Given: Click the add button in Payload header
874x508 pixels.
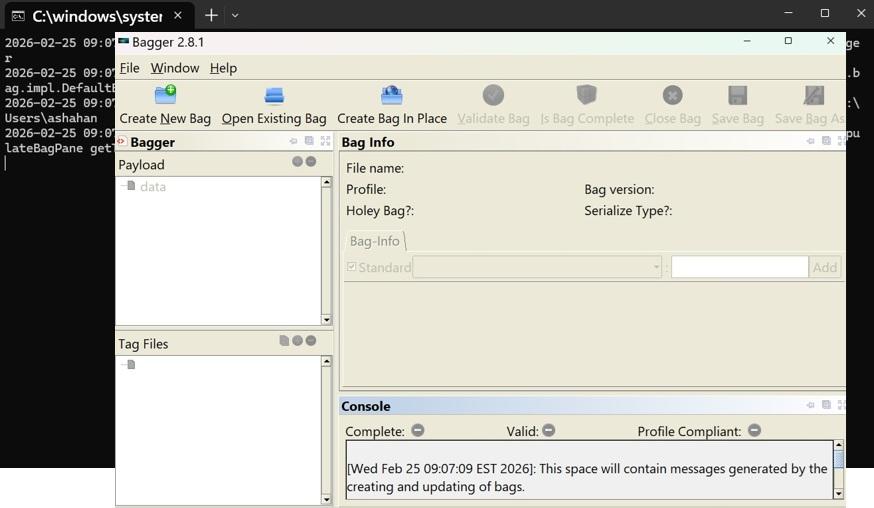Looking at the screenshot, I should [298, 161].
